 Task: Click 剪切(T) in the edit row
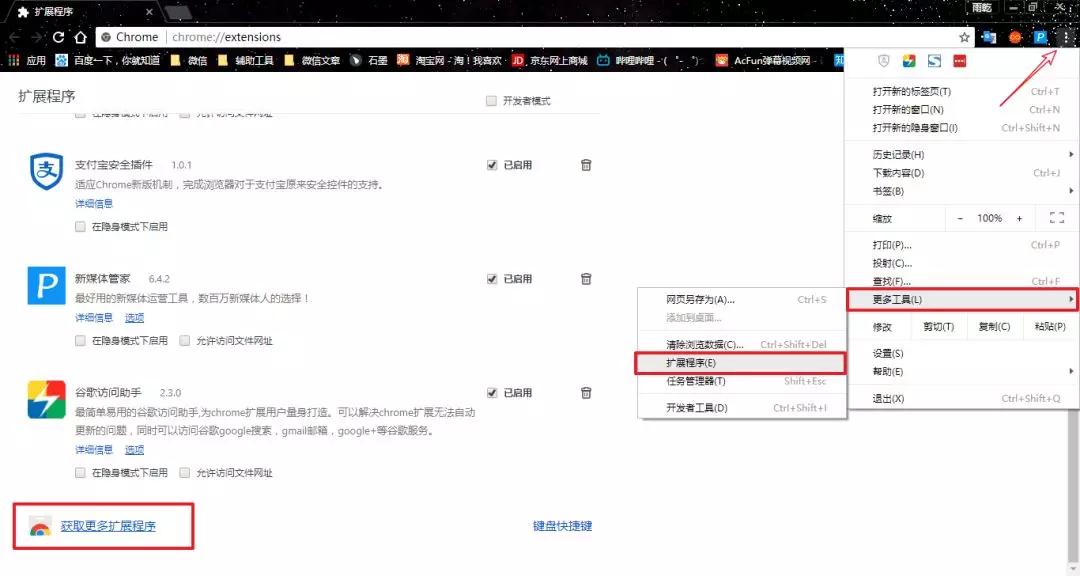pos(938,327)
